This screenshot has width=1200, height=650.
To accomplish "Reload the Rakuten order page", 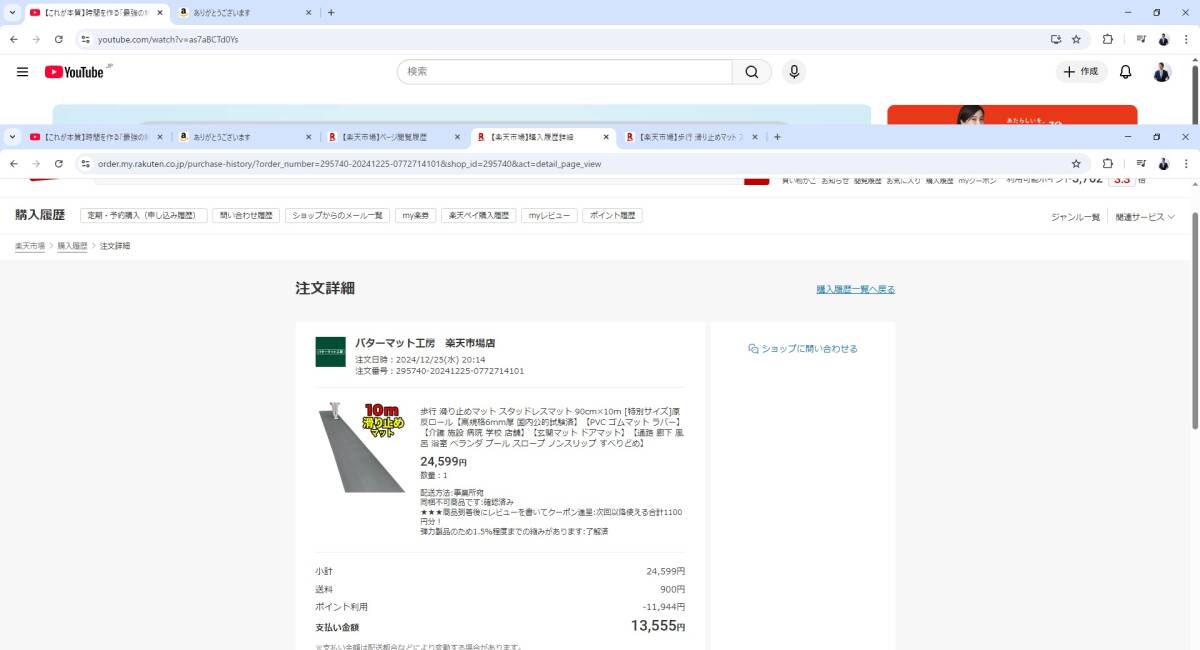I will coord(59,163).
